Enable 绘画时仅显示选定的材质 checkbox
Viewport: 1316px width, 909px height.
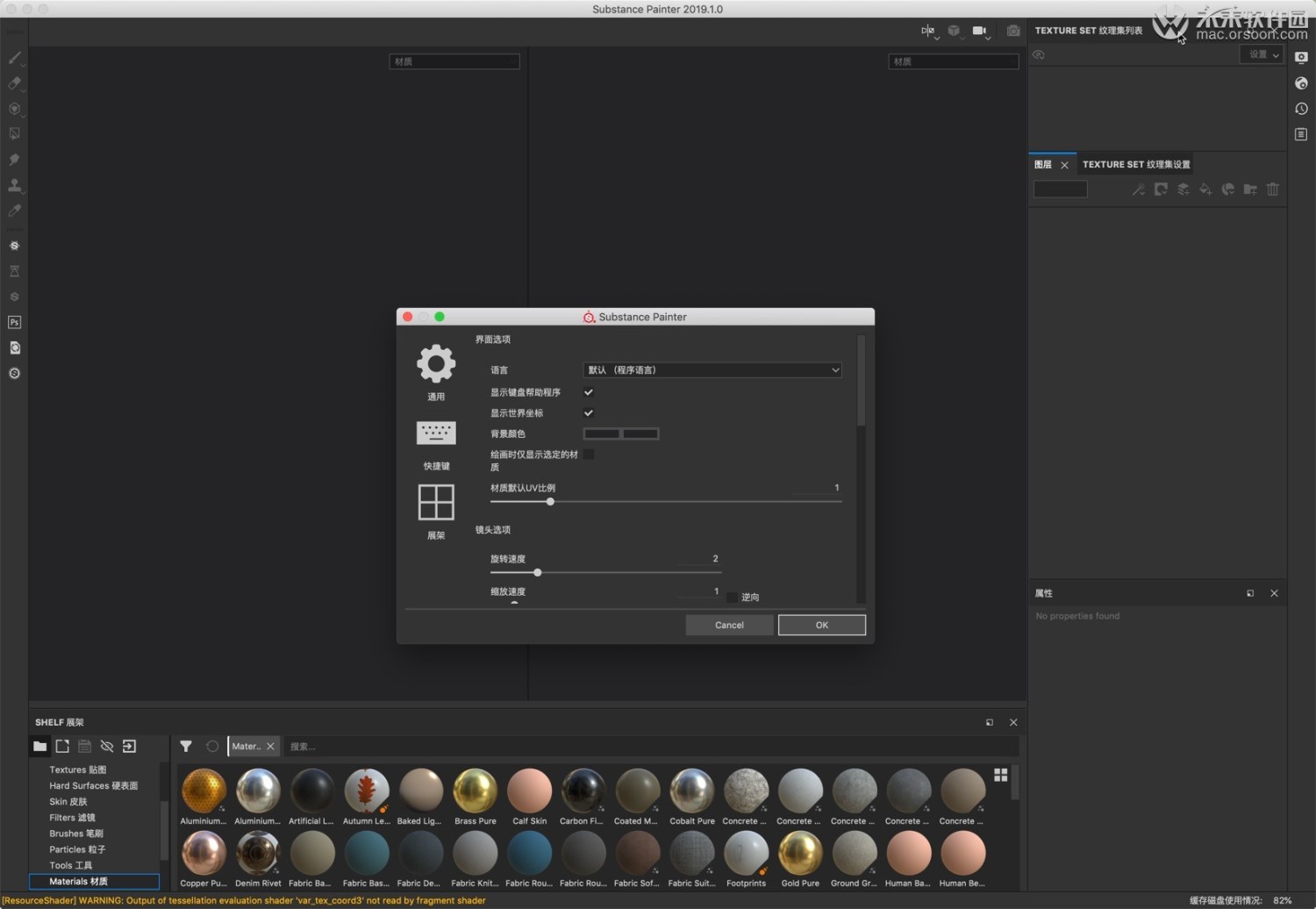(589, 454)
